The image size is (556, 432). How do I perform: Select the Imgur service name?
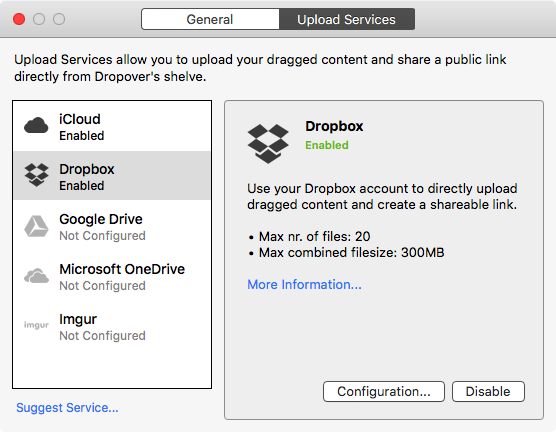[x=78, y=320]
